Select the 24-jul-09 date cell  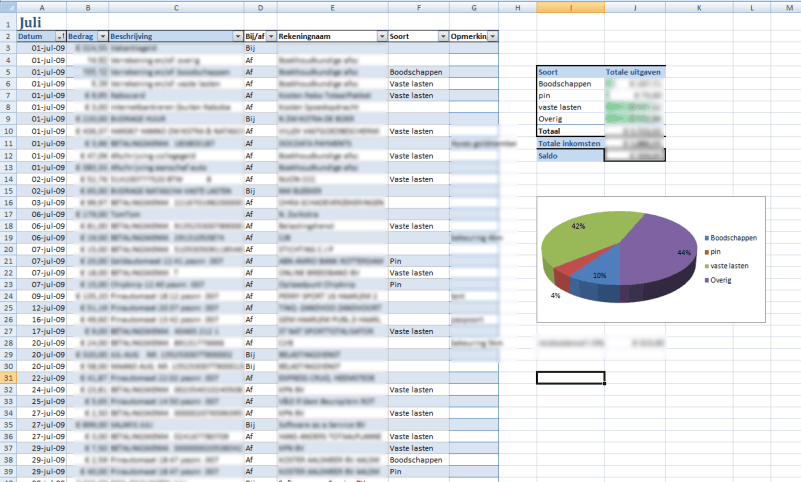[41, 390]
